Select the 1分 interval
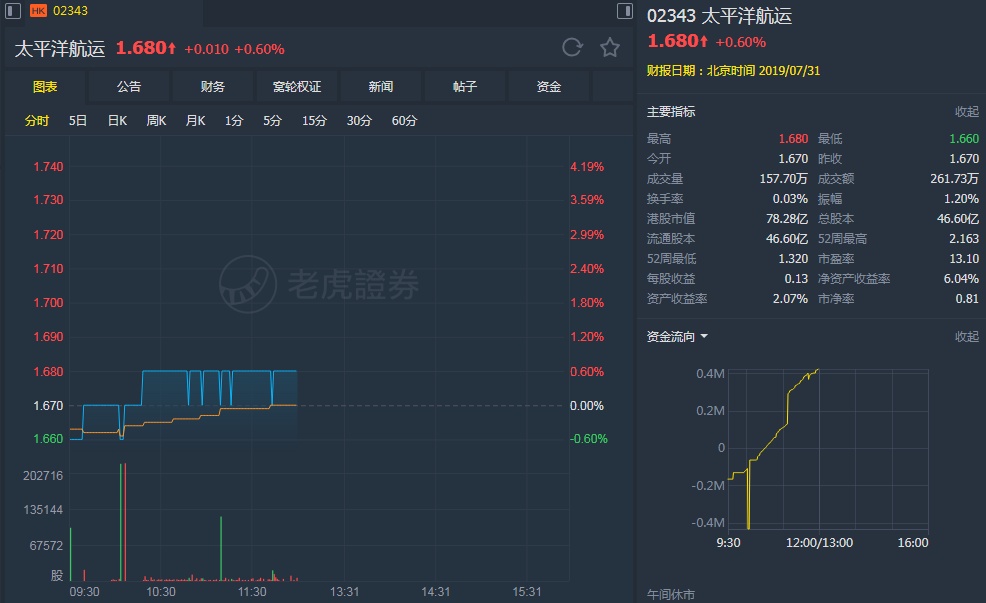The width and height of the screenshot is (986, 603). (234, 121)
